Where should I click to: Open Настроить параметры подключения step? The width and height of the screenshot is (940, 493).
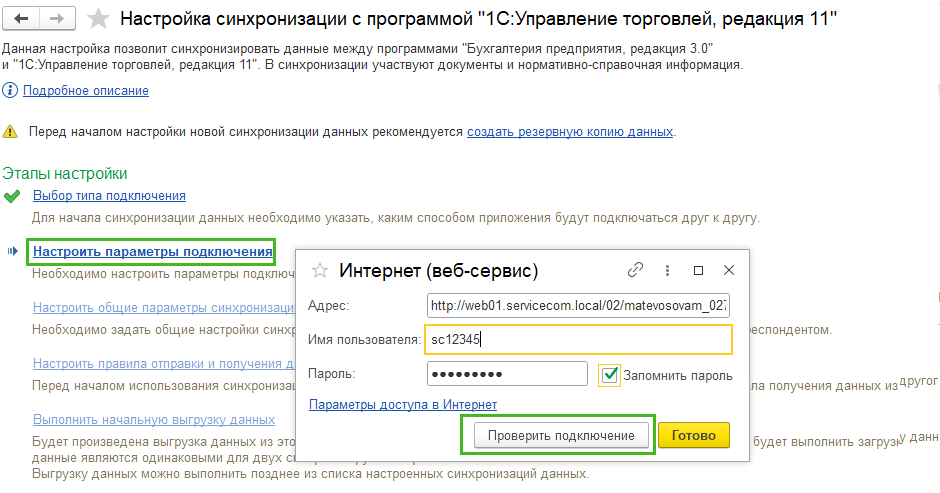153,251
